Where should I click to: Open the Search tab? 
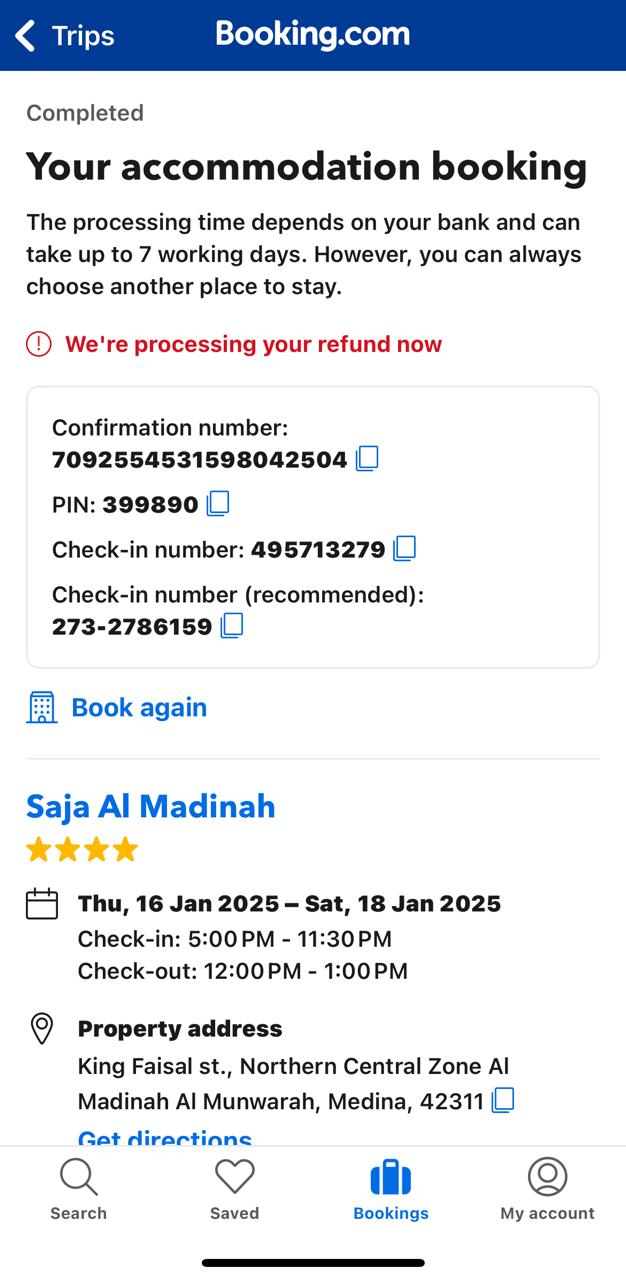tap(78, 1189)
